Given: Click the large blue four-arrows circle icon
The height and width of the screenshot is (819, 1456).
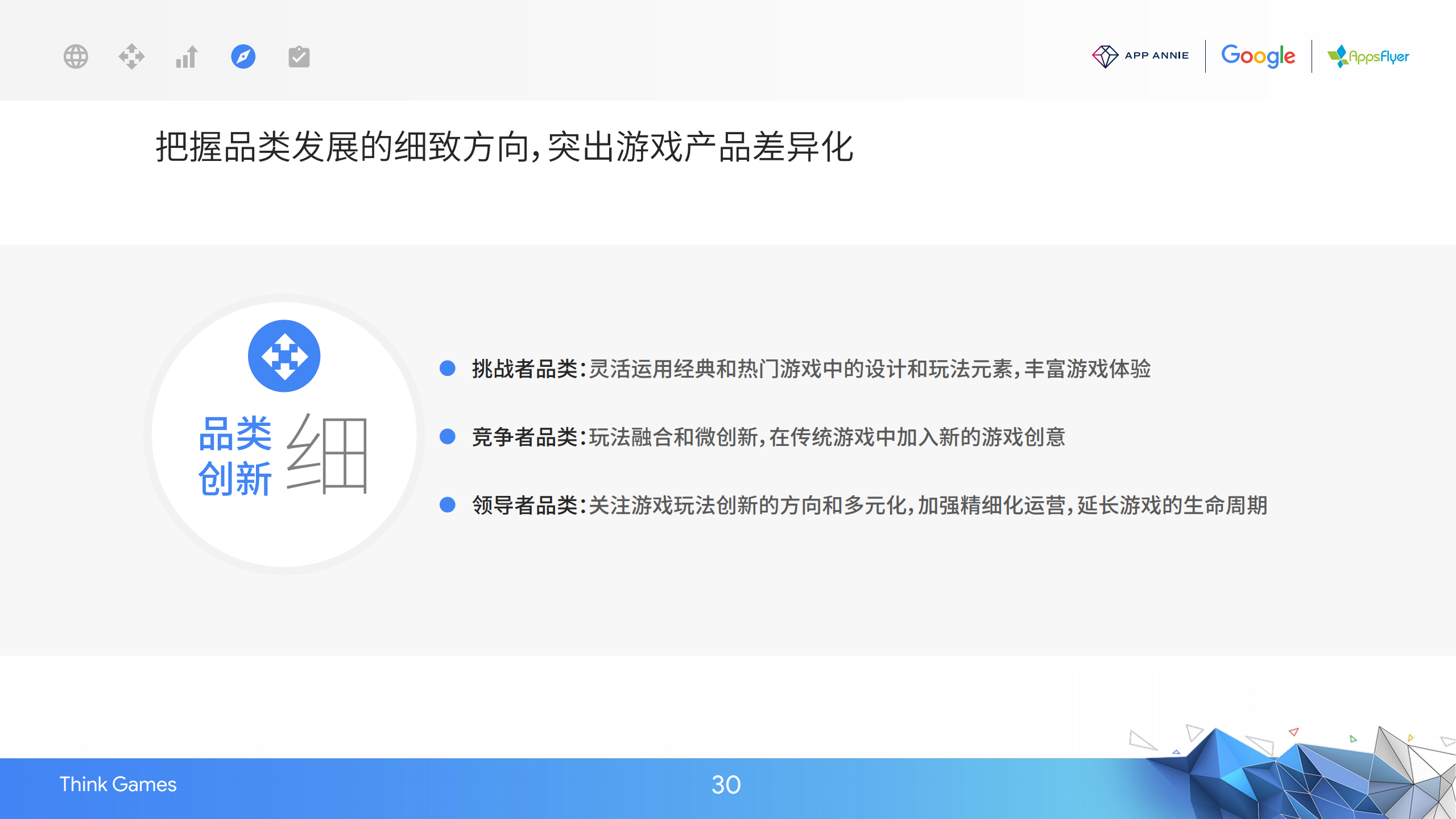Looking at the screenshot, I should pos(284,356).
